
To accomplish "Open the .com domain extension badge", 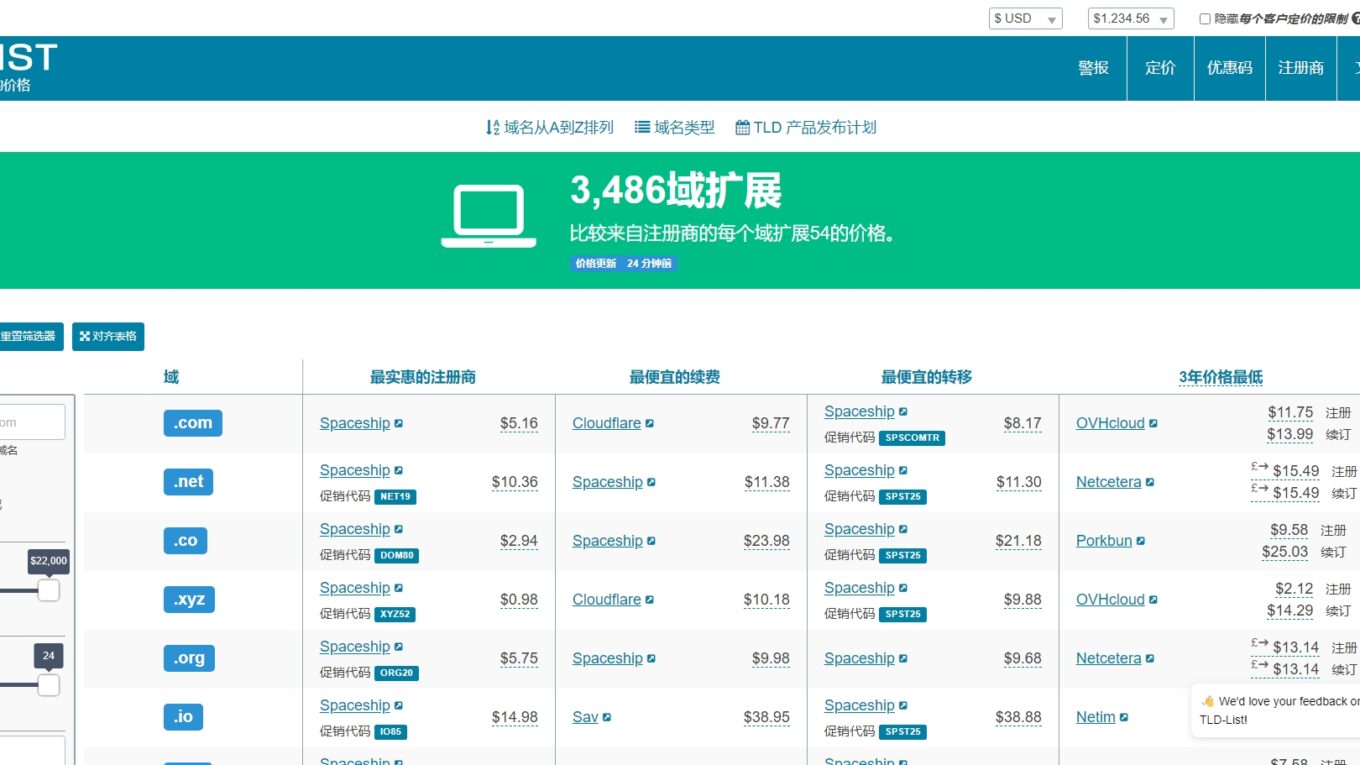I will tap(193, 423).
